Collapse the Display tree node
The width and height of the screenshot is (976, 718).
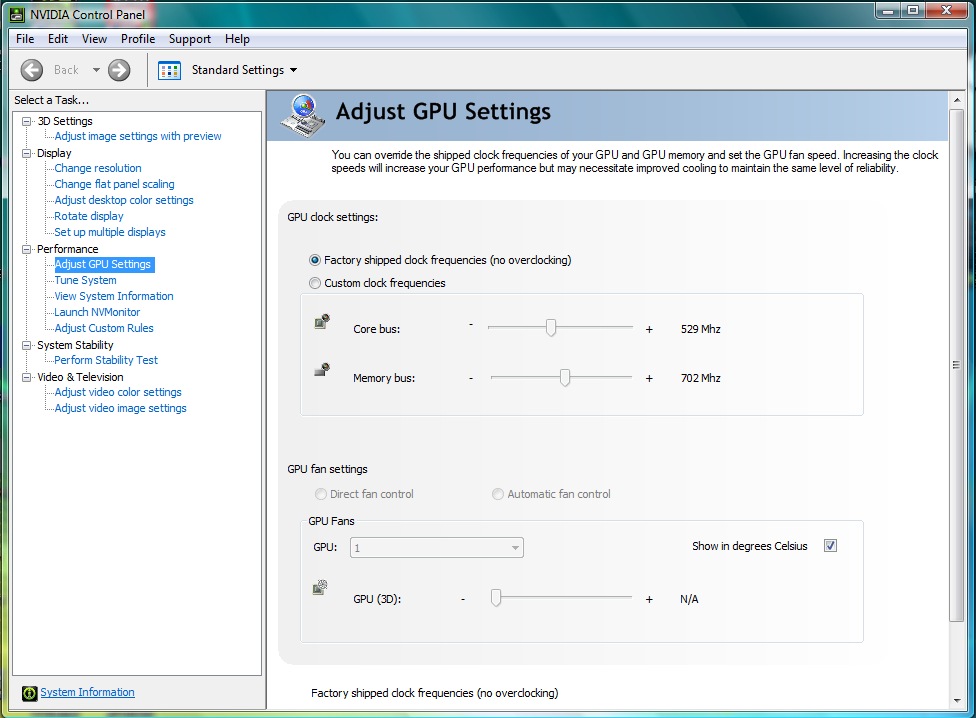click(x=26, y=153)
